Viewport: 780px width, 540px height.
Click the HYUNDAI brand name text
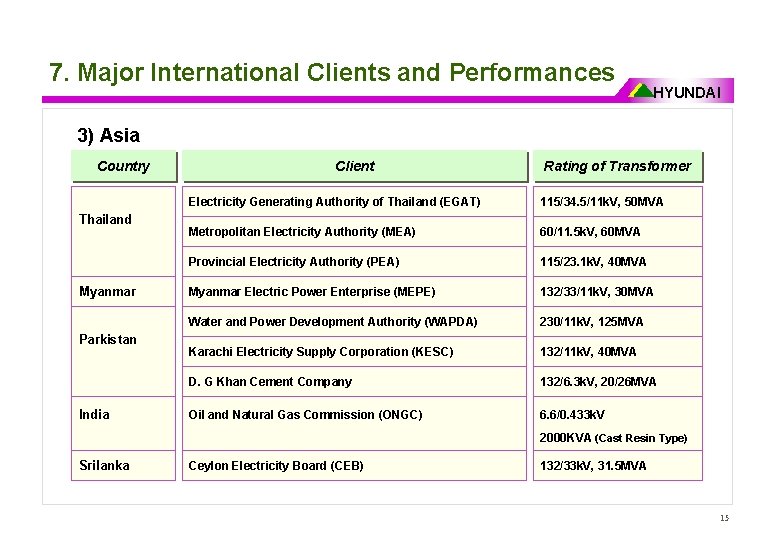click(687, 92)
